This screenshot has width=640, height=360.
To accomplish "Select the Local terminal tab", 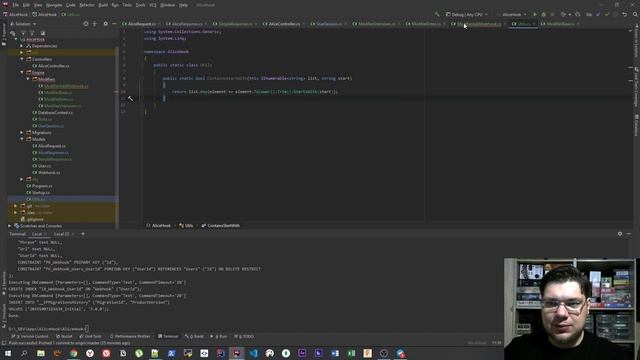I will tap(37, 234).
